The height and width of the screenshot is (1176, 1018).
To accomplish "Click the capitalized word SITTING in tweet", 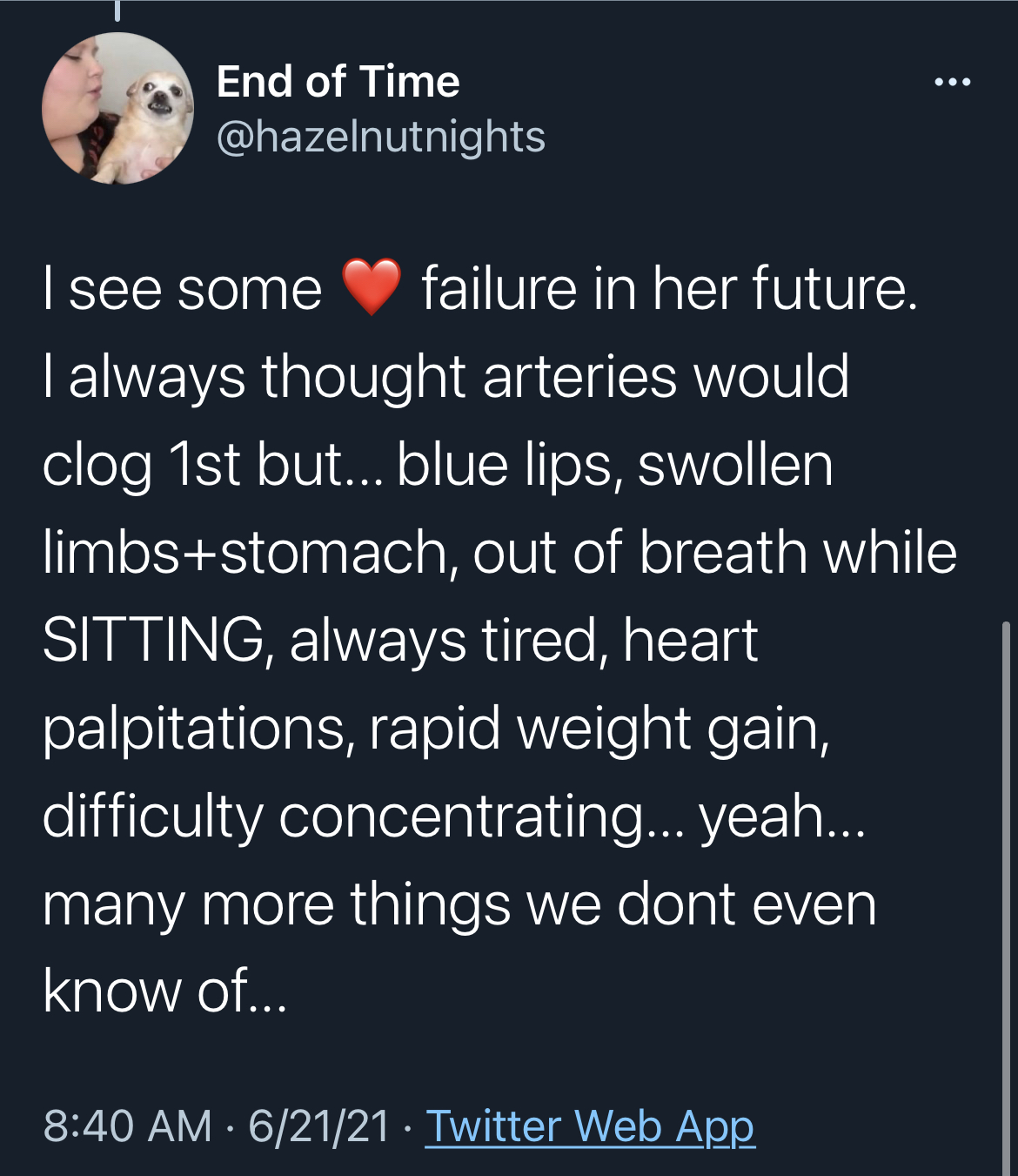I will click(154, 640).
